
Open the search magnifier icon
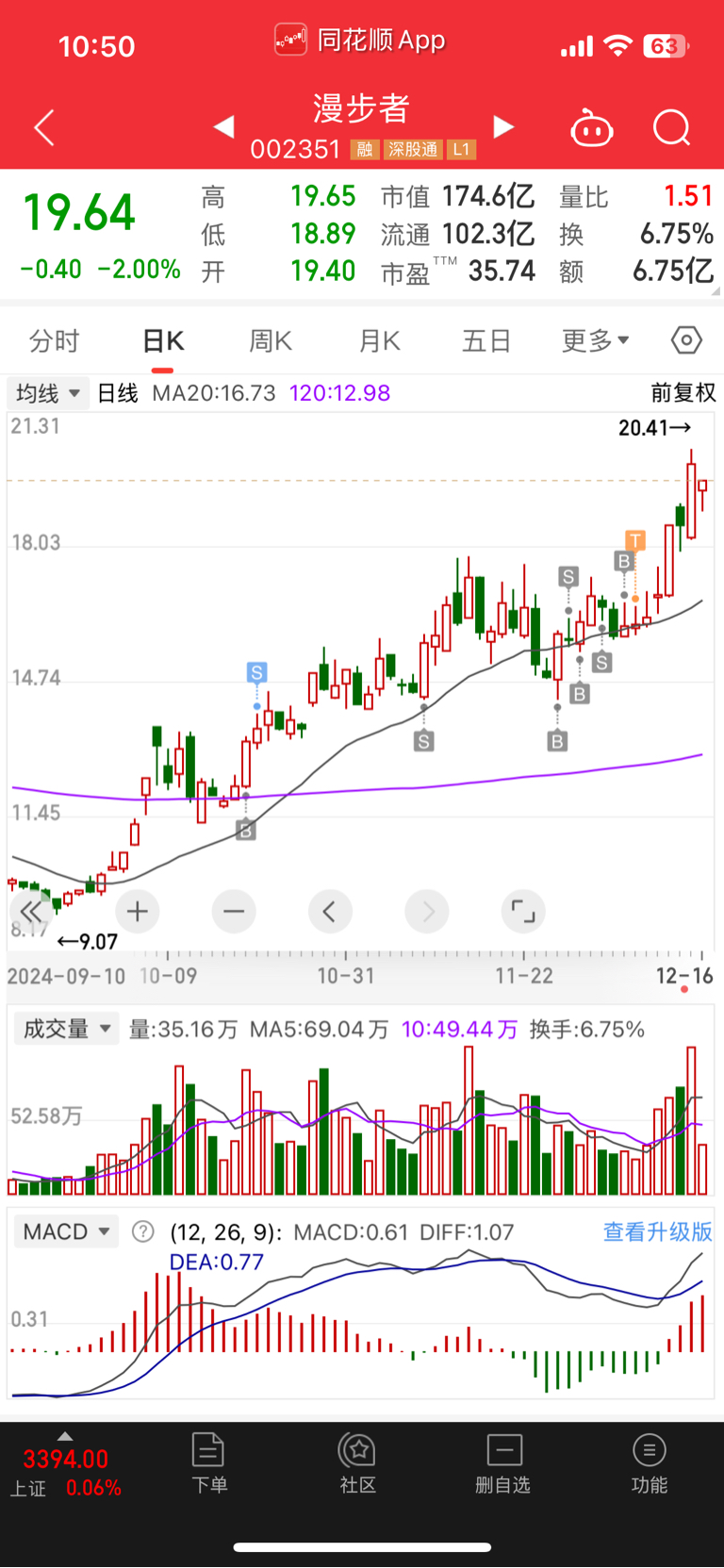point(672,127)
